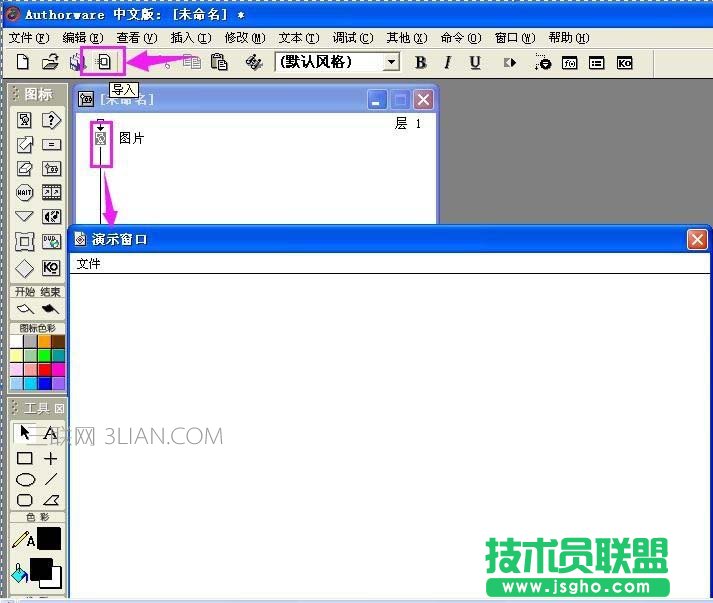Toggle Italic text formatting
This screenshot has width=713, height=603.
447,62
